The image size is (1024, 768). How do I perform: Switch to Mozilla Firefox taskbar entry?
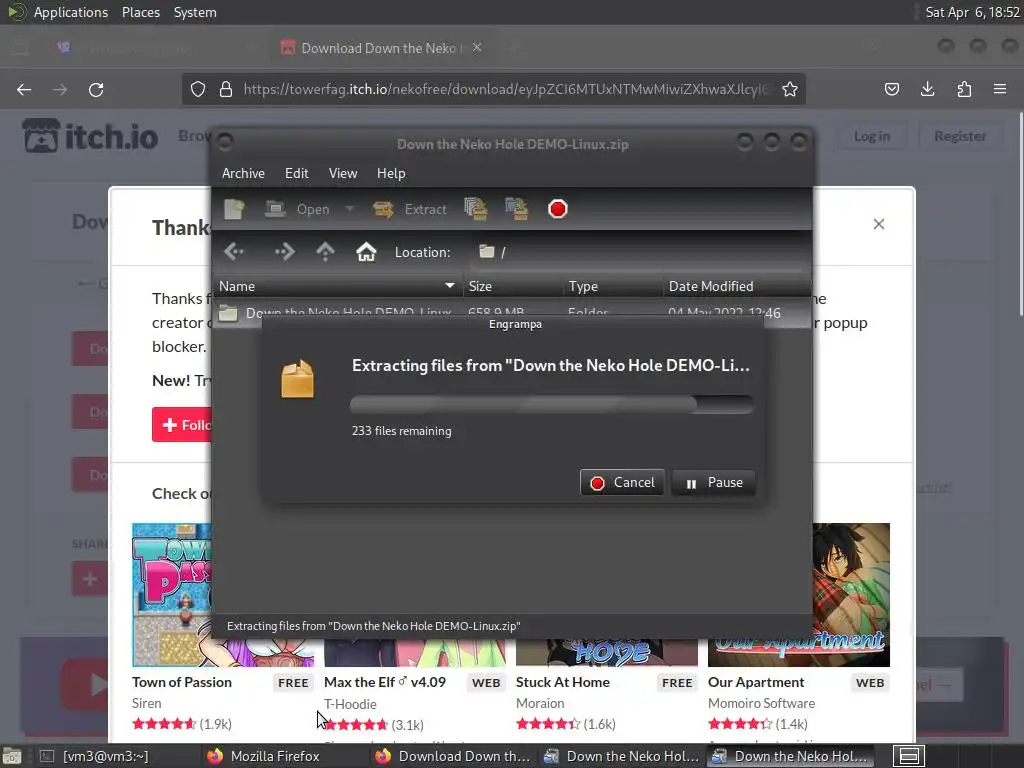tap(274, 756)
